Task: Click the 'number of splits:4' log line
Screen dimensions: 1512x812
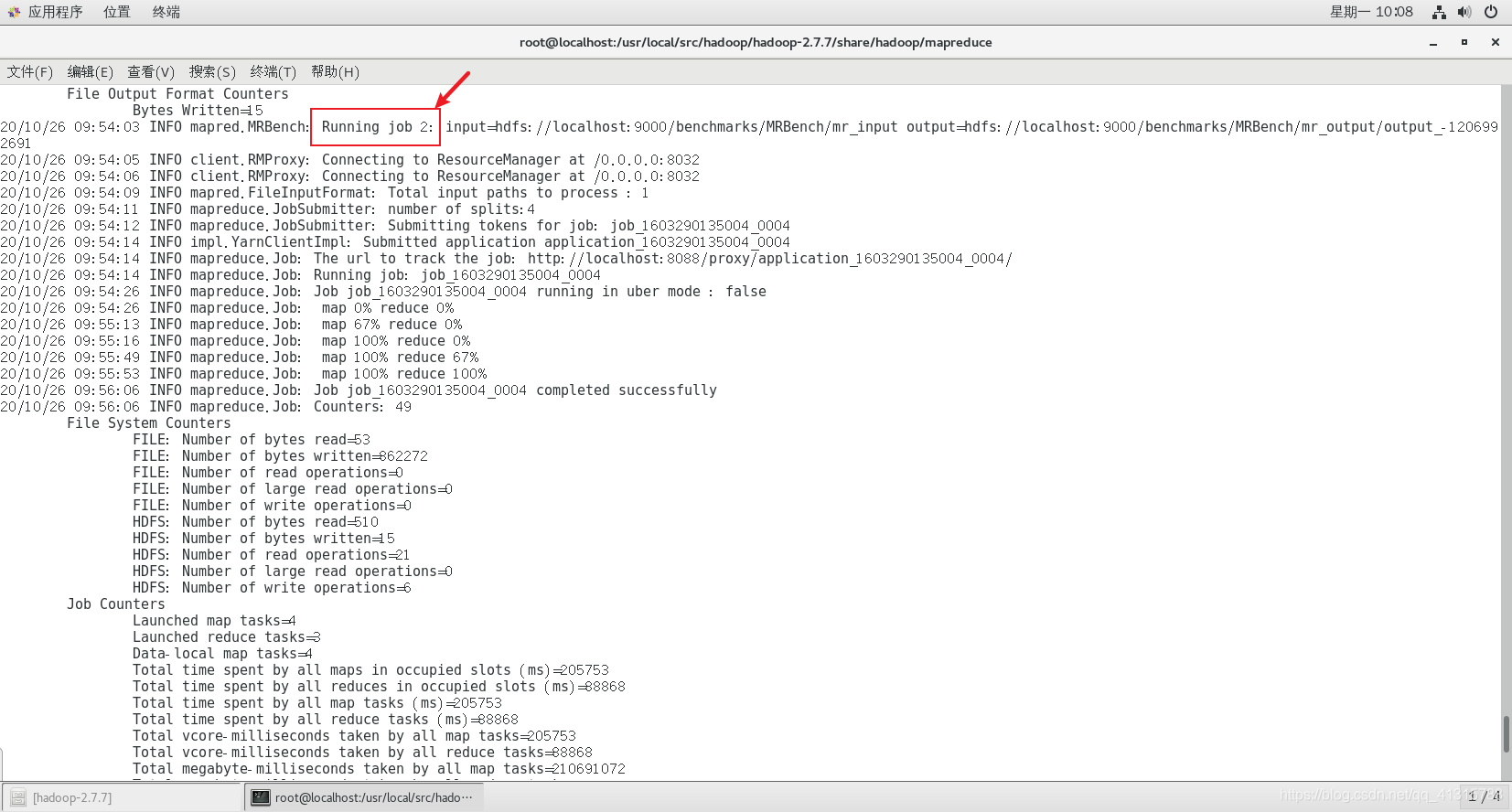Action: pyautogui.click(x=268, y=209)
